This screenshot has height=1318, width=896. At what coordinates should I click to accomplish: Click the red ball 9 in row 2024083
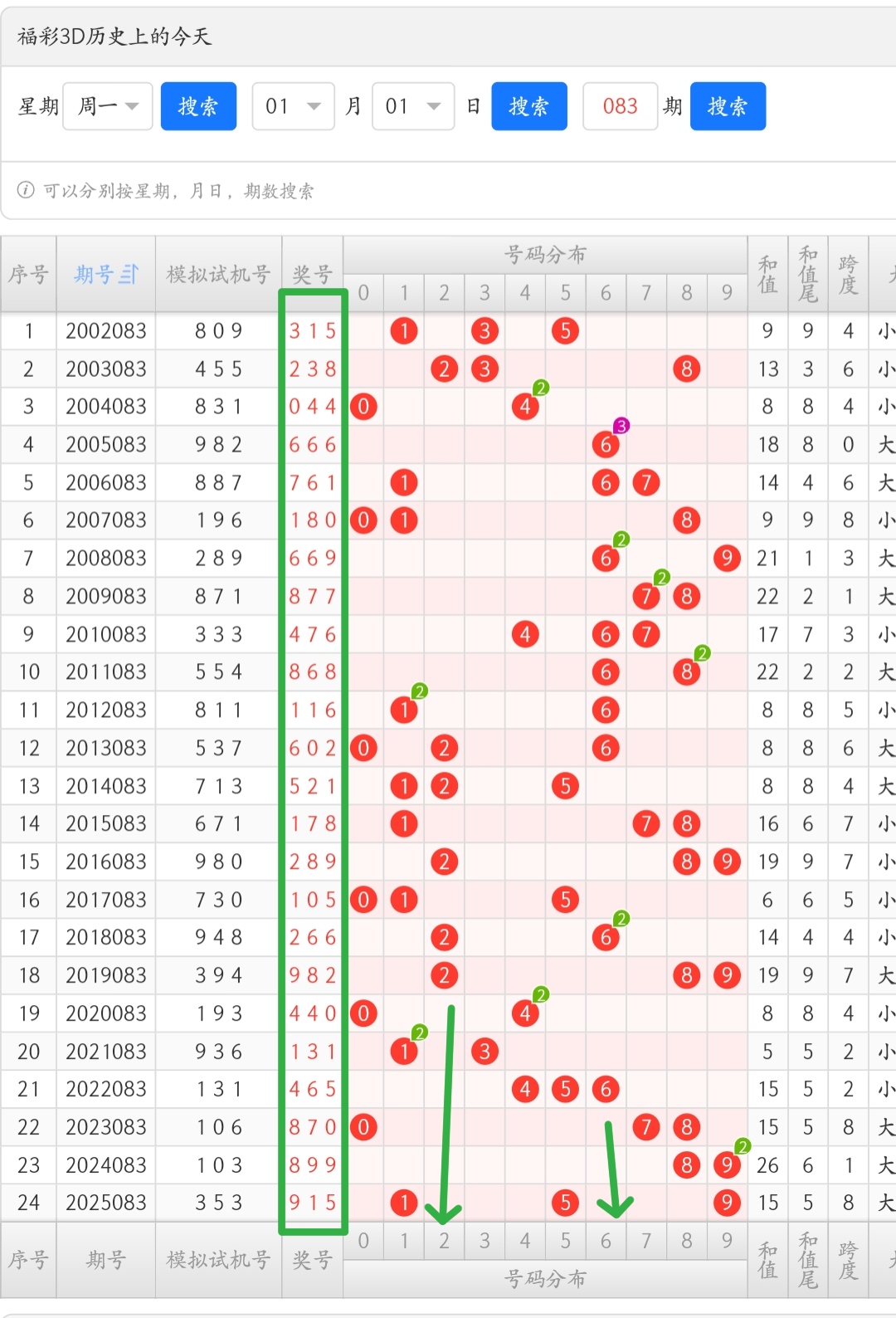pyautogui.click(x=727, y=1166)
